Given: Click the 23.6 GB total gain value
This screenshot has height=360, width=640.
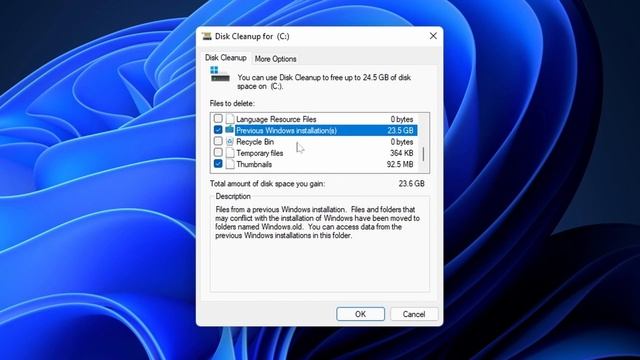Looking at the screenshot, I should pyautogui.click(x=411, y=184).
